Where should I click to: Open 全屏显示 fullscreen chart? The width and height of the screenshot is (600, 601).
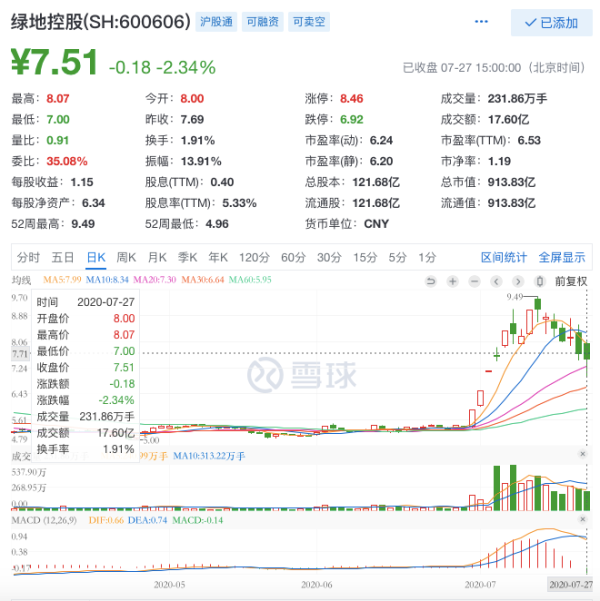[x=562, y=258]
